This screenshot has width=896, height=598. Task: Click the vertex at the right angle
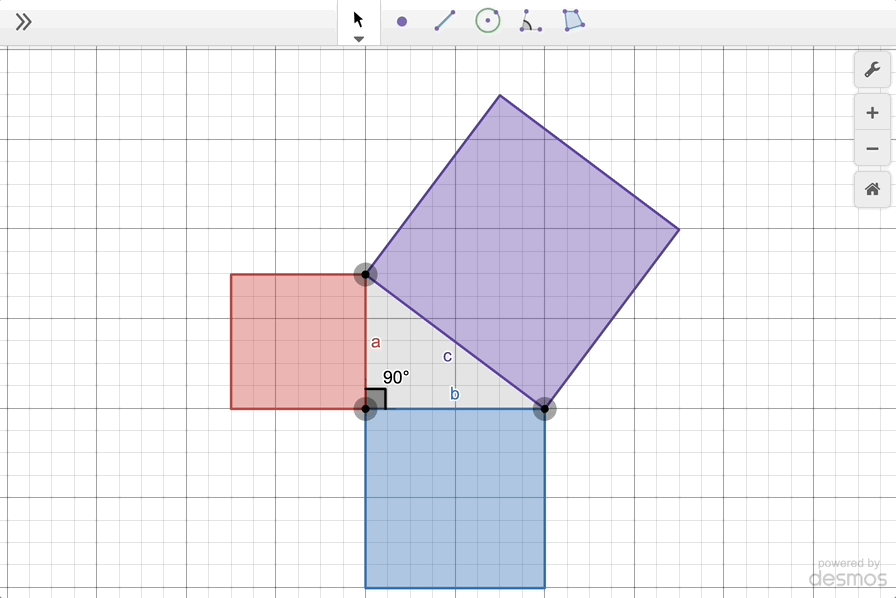pos(366,408)
